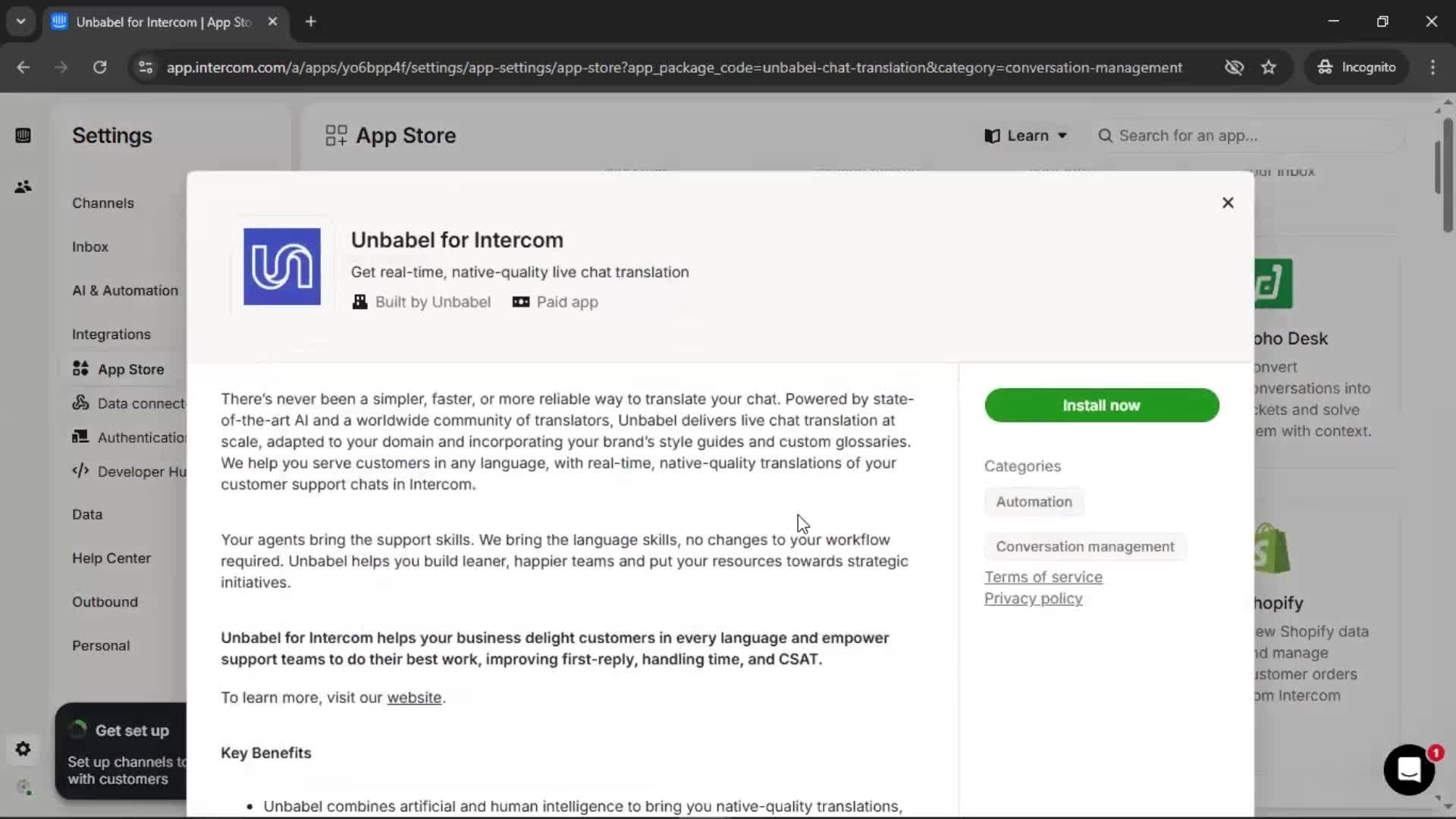Open the Learn dropdown menu
The height and width of the screenshot is (819, 1456).
point(1025,136)
